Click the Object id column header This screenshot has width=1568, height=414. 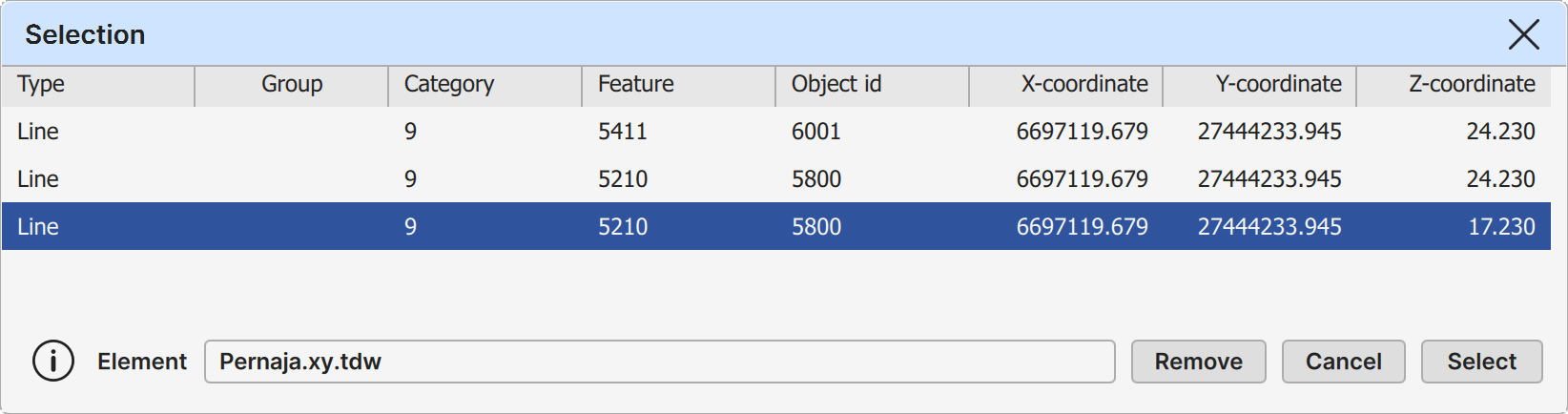872,85
